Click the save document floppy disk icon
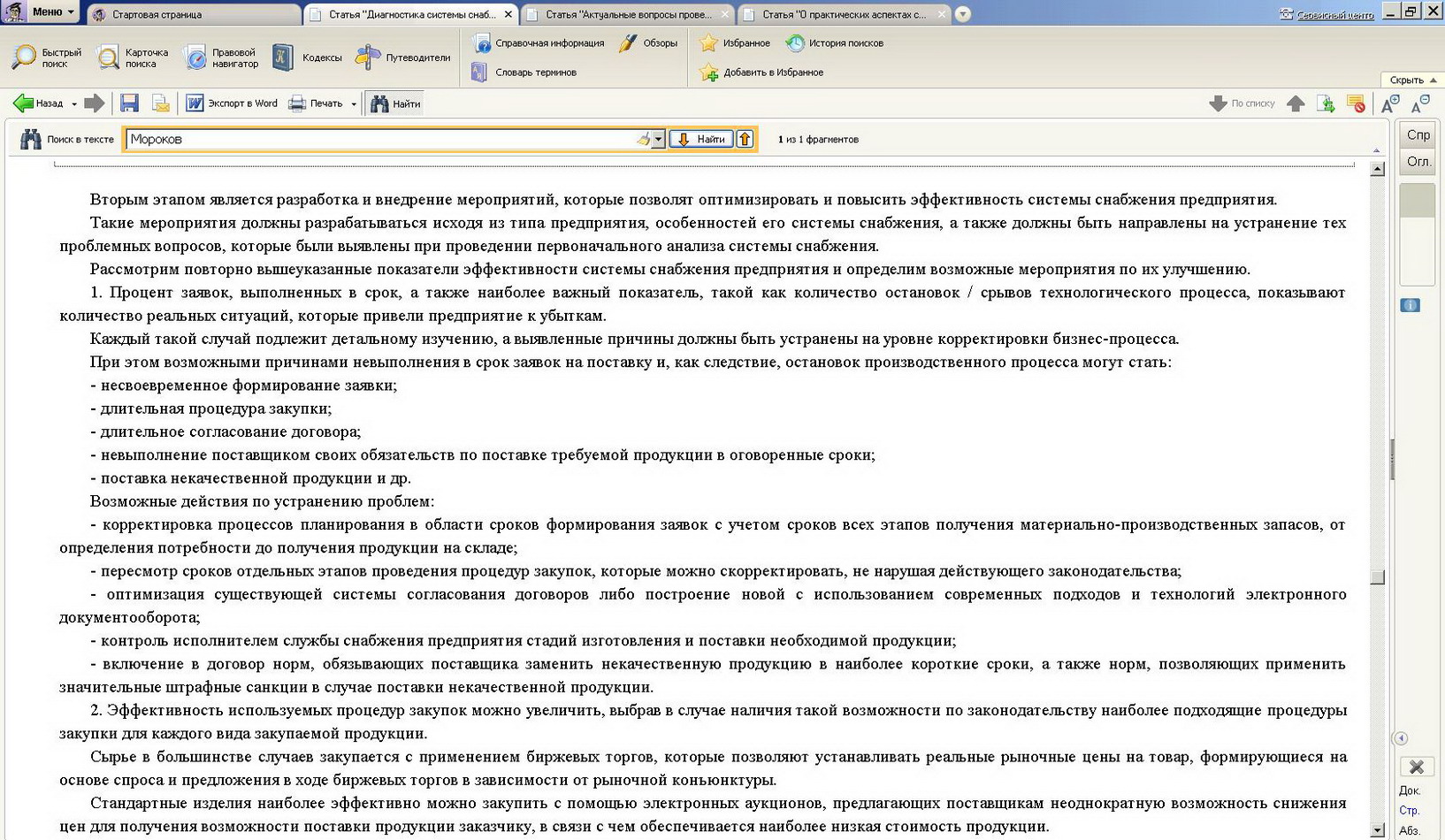 129,103
